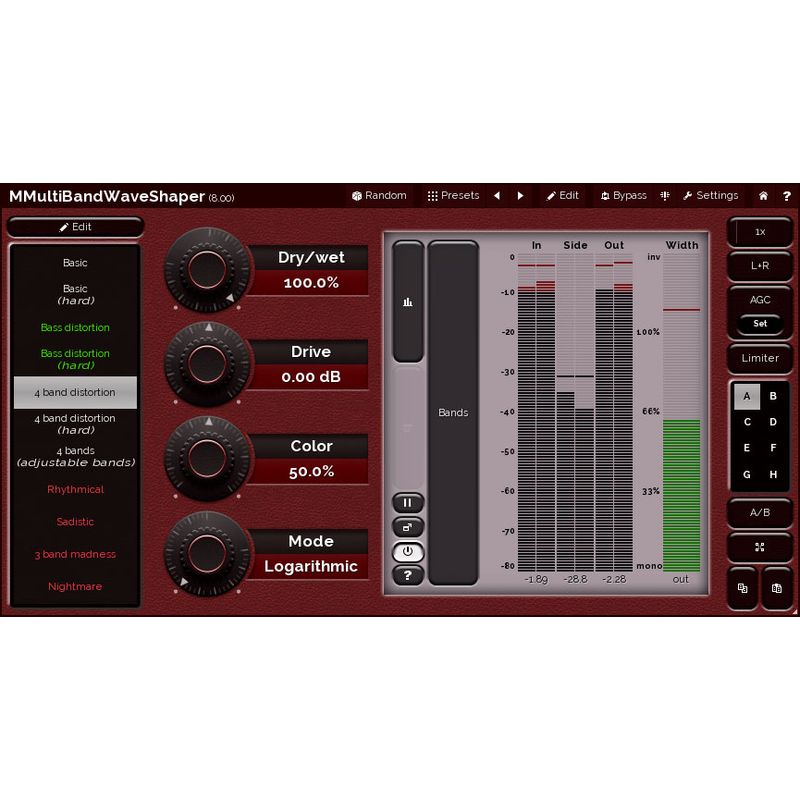This screenshot has width=800, height=800.
Task: Open the Presets browser
Action: coord(453,196)
